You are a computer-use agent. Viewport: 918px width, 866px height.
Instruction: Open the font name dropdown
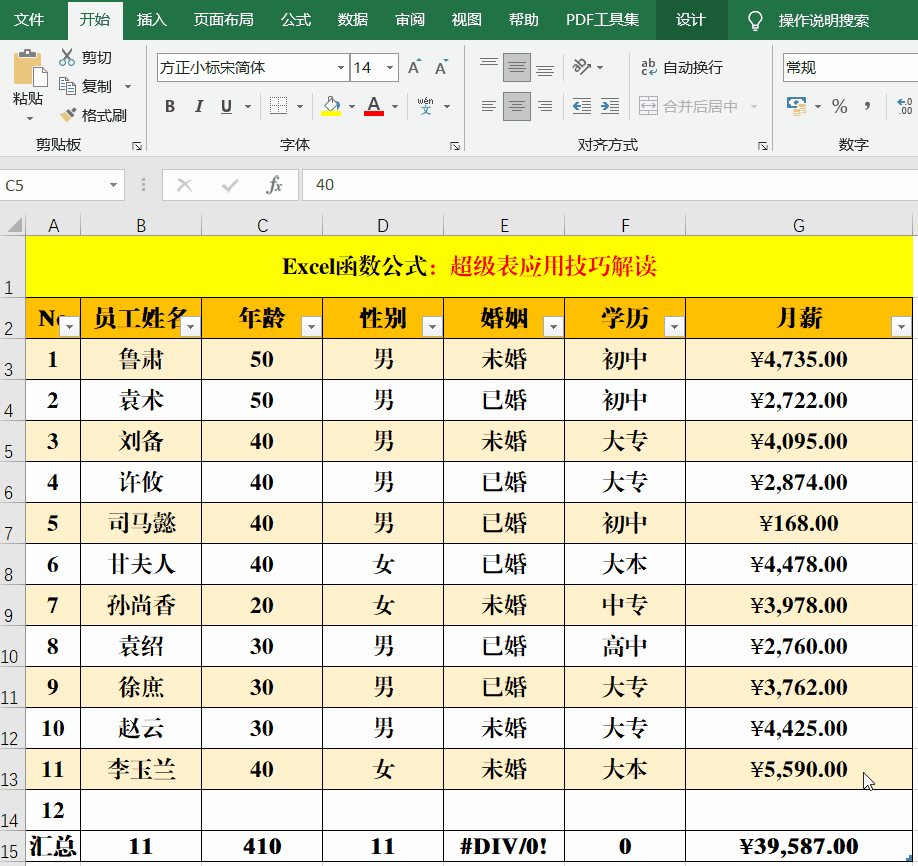click(x=340, y=67)
